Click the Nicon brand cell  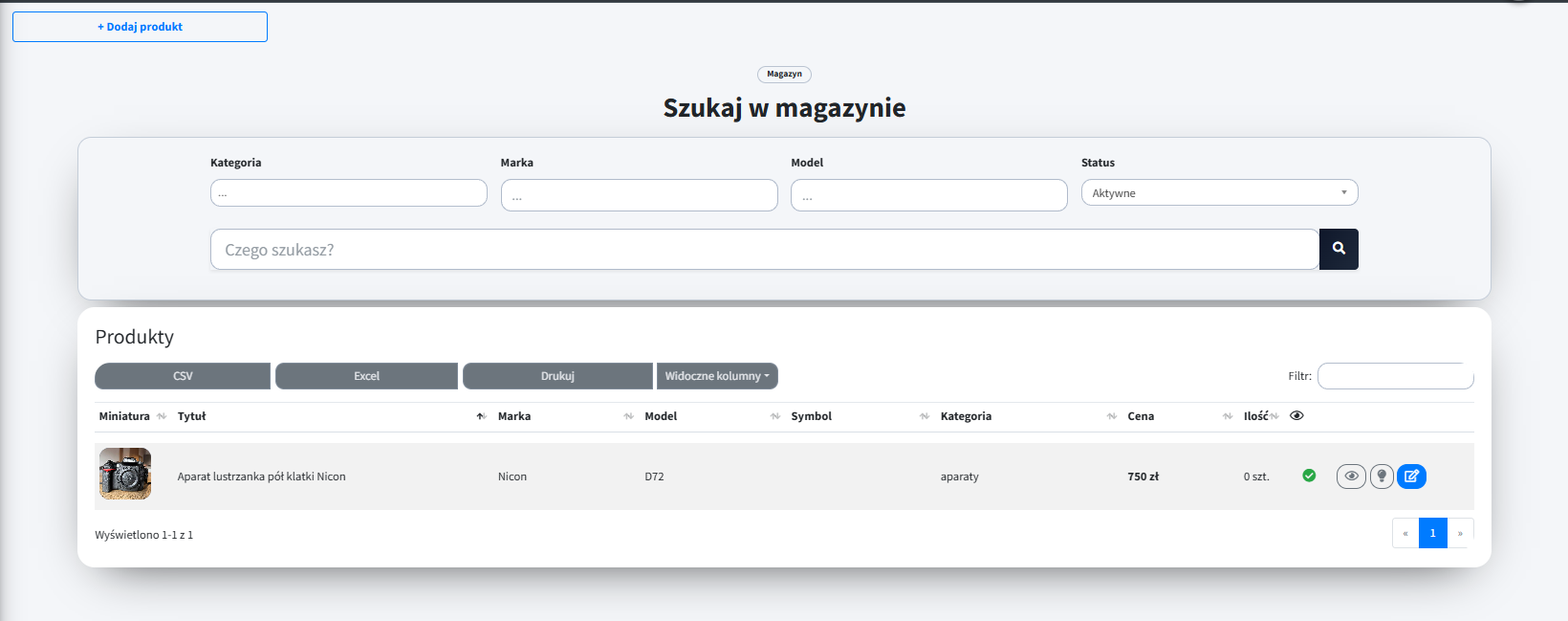512,477
